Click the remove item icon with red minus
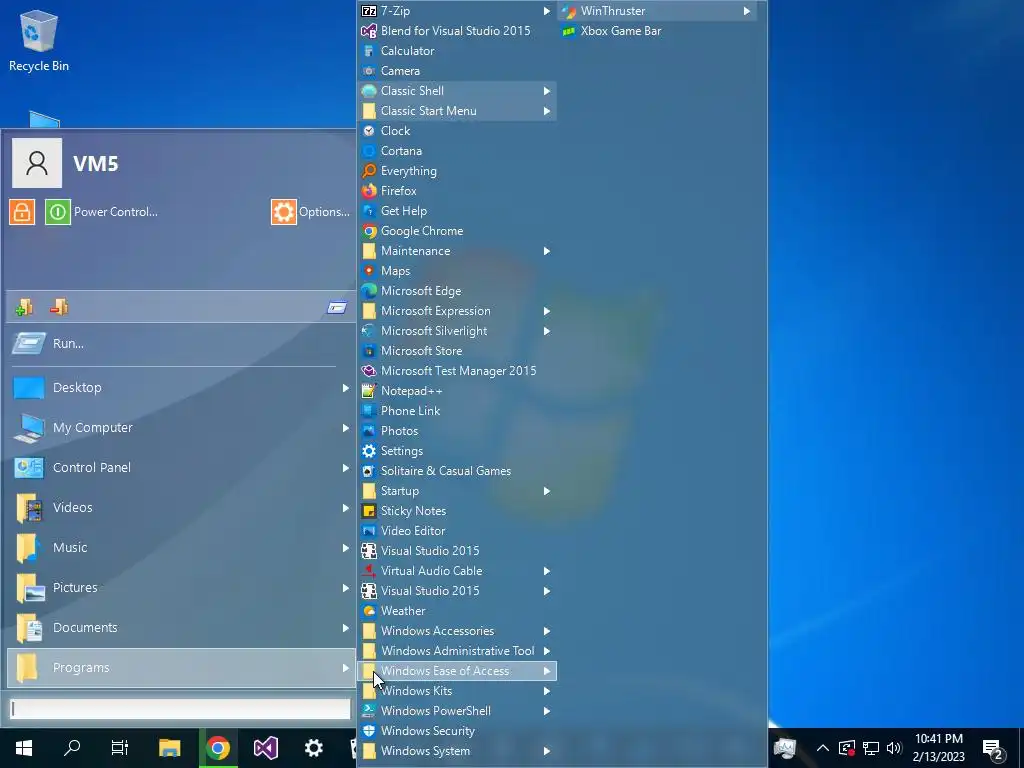Viewport: 1024px width, 768px height. (x=59, y=306)
